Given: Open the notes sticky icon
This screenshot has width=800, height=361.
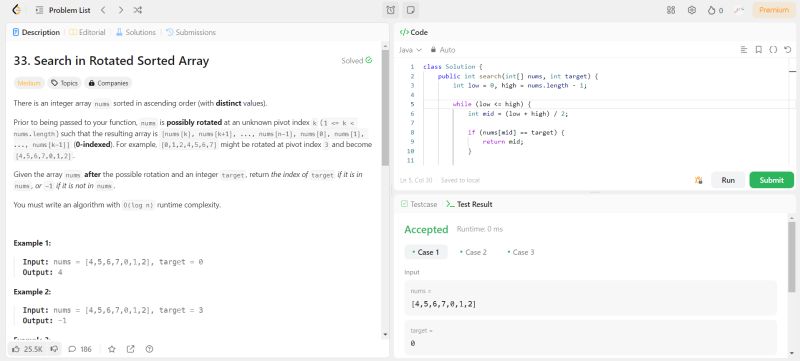Looking at the screenshot, I should point(410,10).
